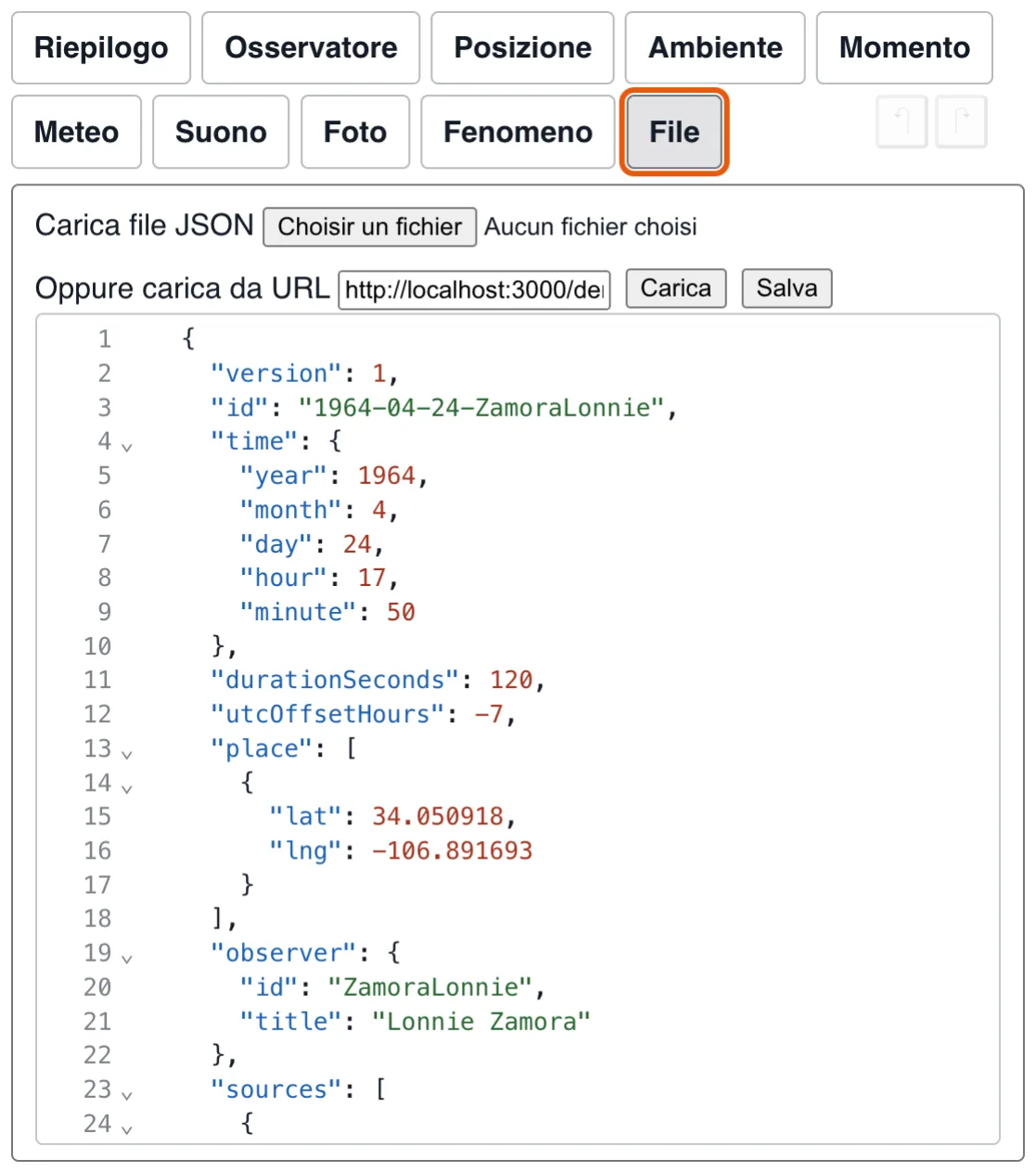Image resolution: width=1036 pixels, height=1172 pixels.
Task: Click the year value 1964
Action: click(x=387, y=476)
